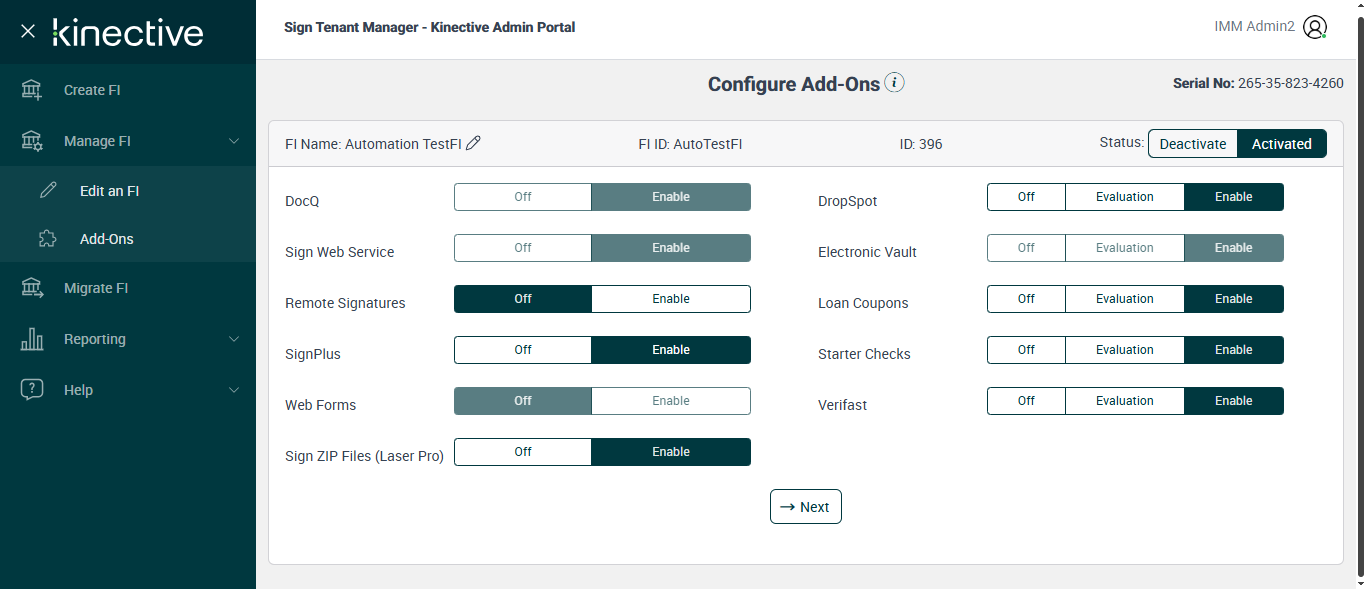Image resolution: width=1366 pixels, height=589 pixels.
Task: Enable Remote Signatures
Action: point(671,299)
